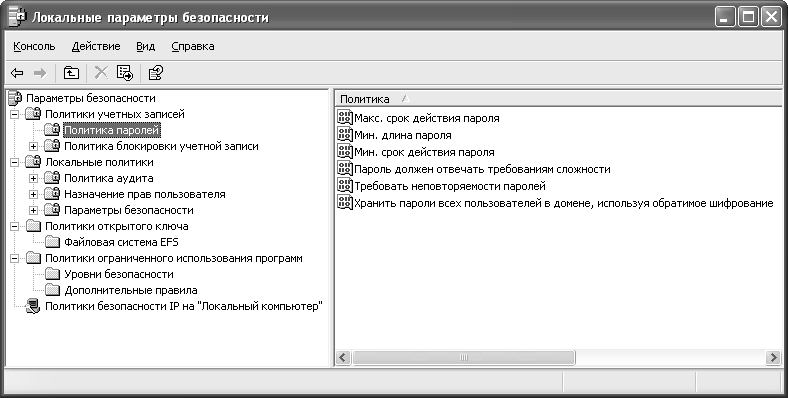Click the horizontal scrollbar right arrow
The width and height of the screenshot is (788, 398).
pos(773,357)
